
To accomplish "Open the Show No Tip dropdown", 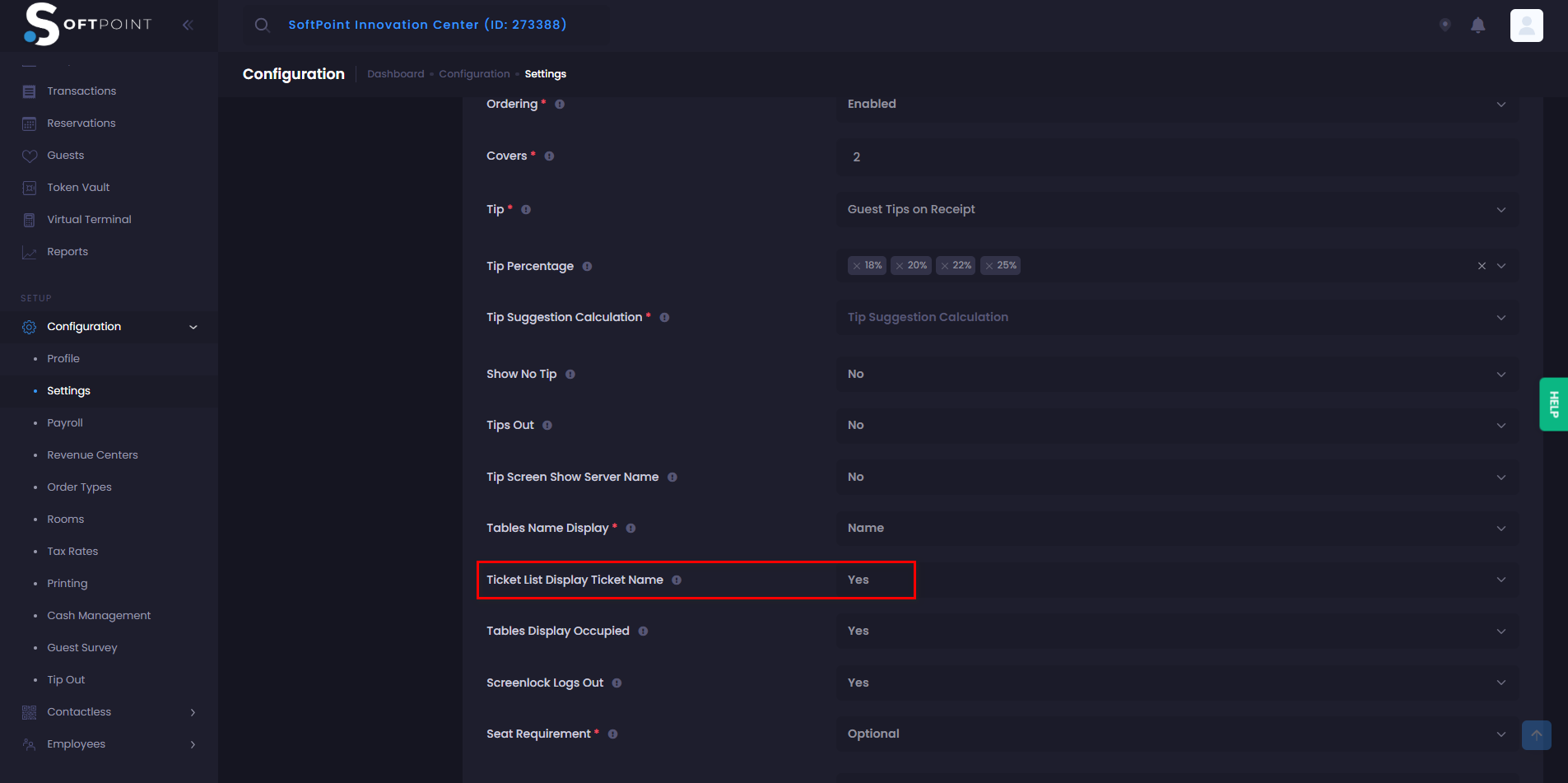I will [1177, 374].
